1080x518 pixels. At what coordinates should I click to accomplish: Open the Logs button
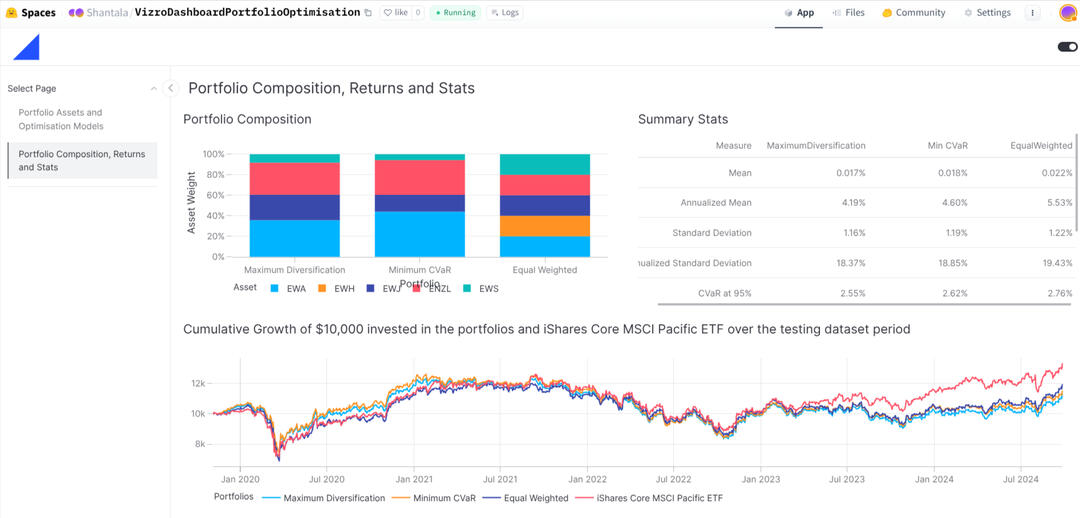coord(504,13)
